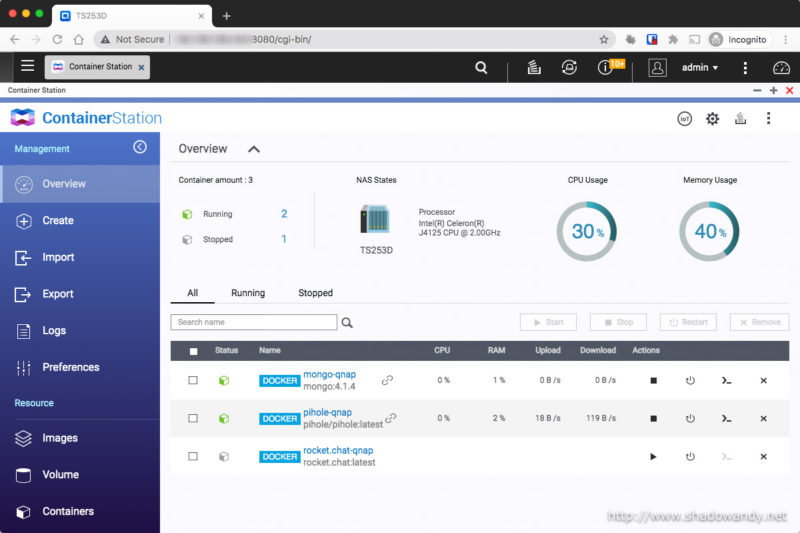The width and height of the screenshot is (800, 533).
Task: Click the search magnifier in QTS toolbar
Action: click(x=481, y=68)
